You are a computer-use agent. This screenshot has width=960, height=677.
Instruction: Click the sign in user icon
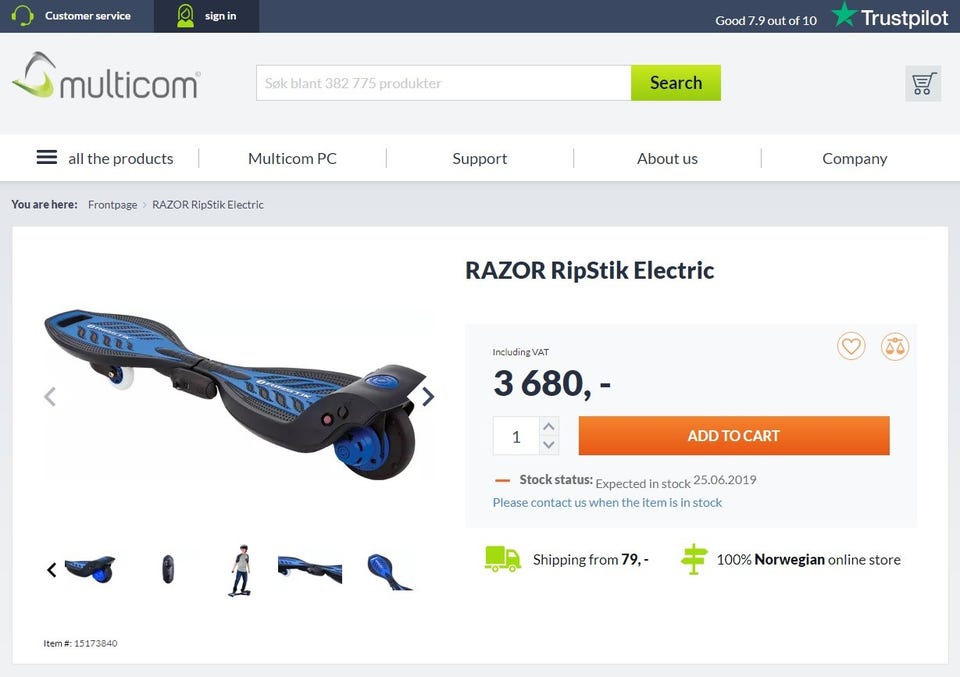pos(185,16)
